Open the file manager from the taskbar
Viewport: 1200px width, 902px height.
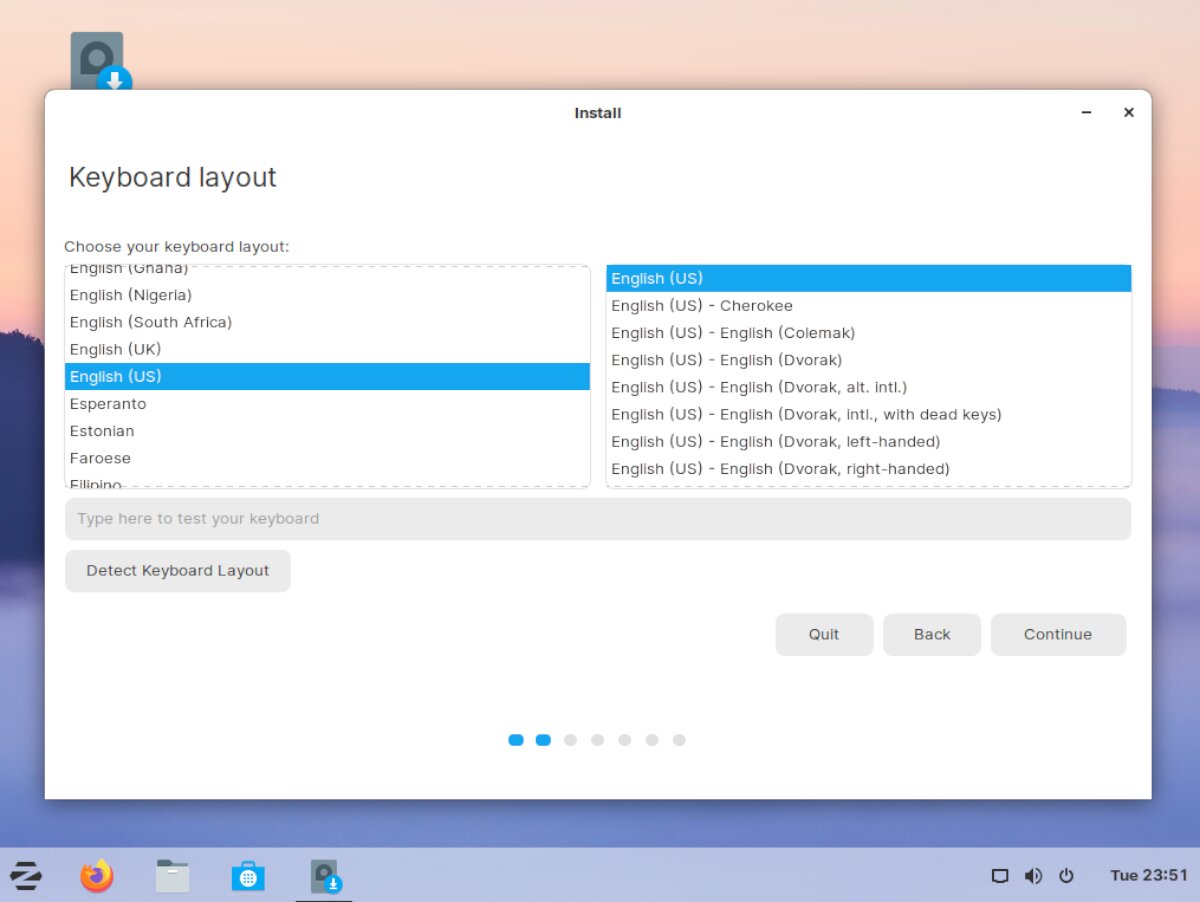172,876
